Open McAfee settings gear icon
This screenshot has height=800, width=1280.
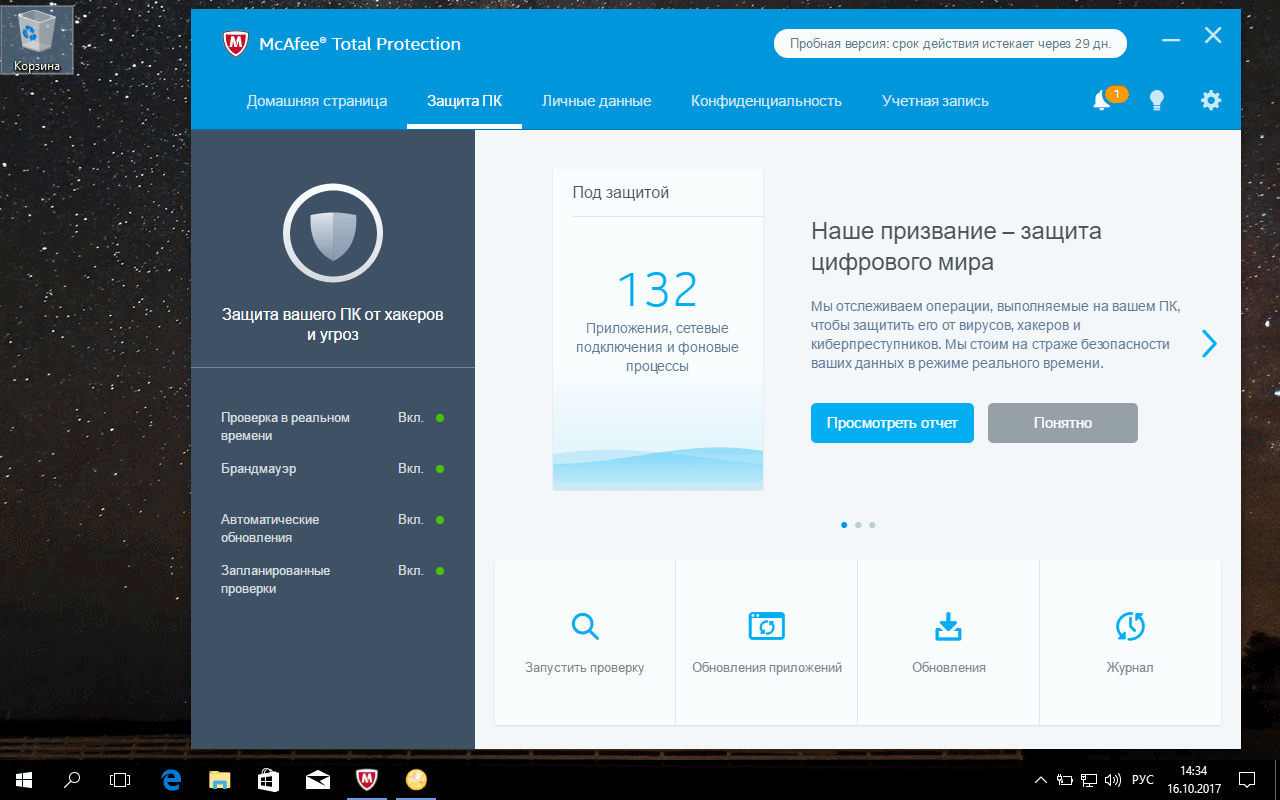(x=1211, y=100)
